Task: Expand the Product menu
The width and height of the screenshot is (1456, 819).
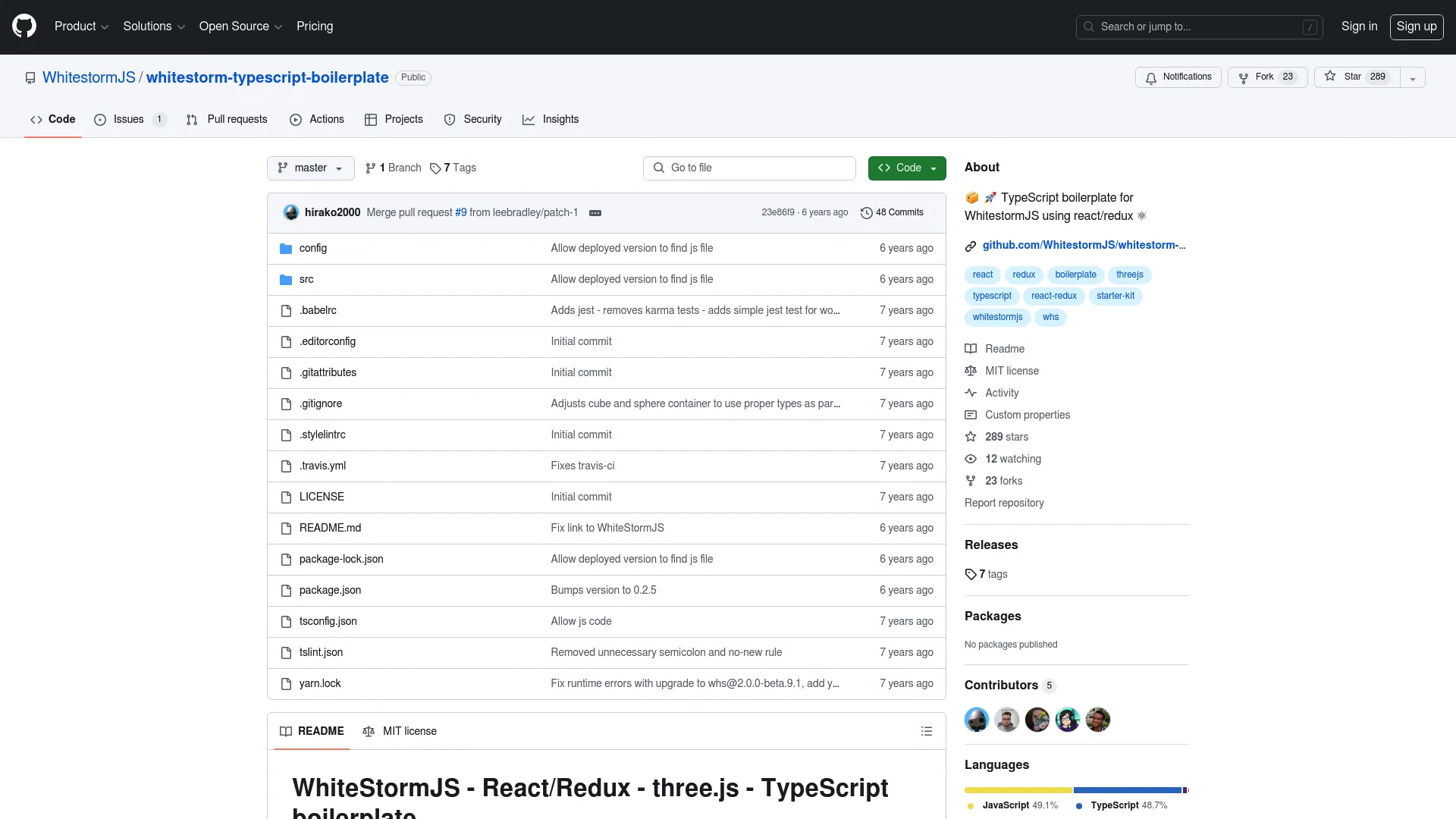Action: click(x=82, y=27)
